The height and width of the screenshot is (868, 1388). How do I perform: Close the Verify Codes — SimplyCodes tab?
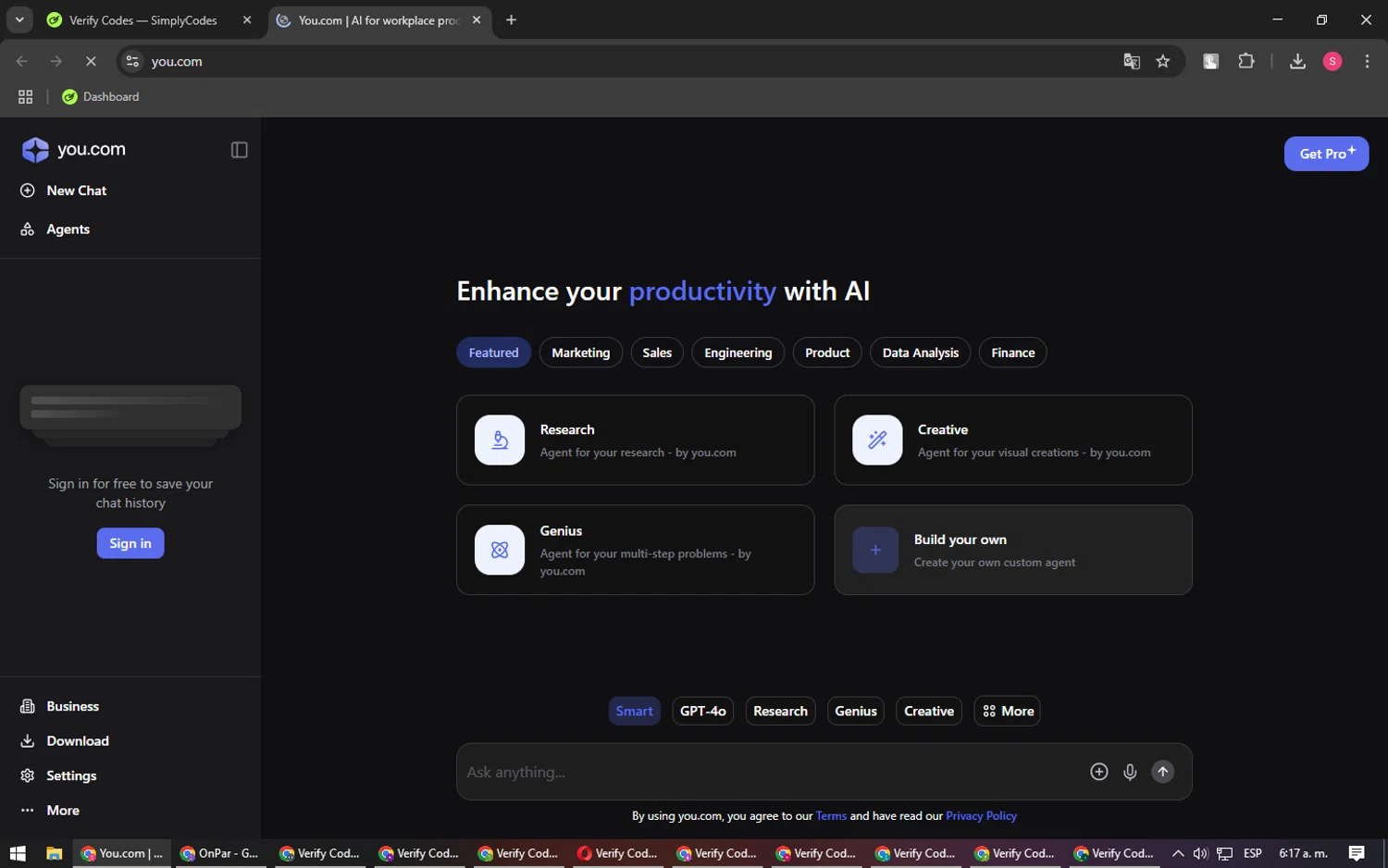[x=247, y=20]
